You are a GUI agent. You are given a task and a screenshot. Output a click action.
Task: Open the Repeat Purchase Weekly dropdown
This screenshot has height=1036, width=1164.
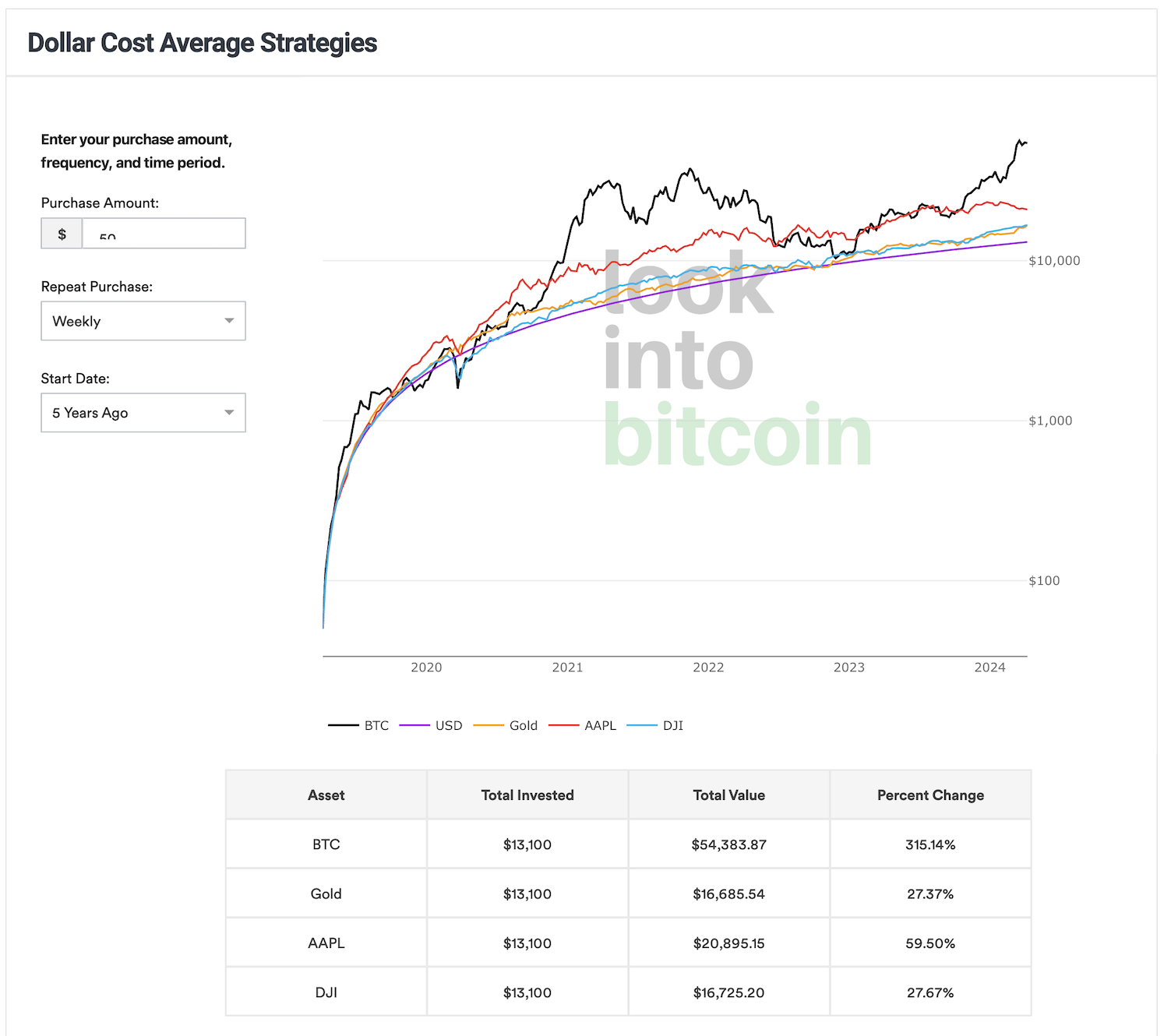click(x=143, y=321)
